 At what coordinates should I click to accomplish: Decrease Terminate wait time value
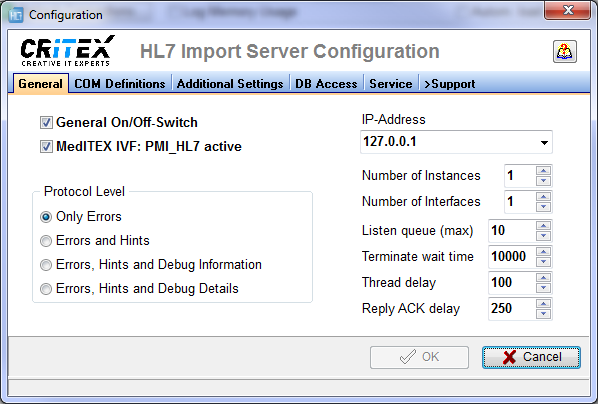pyautogui.click(x=543, y=262)
